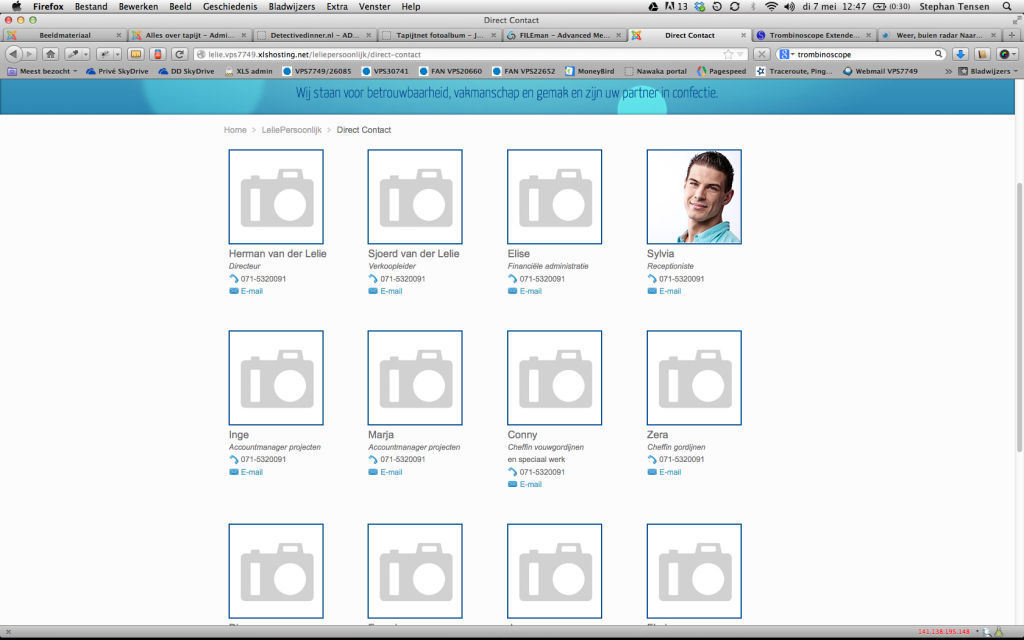Bookmark this page with the star icon
1024x640 pixels.
(728, 54)
